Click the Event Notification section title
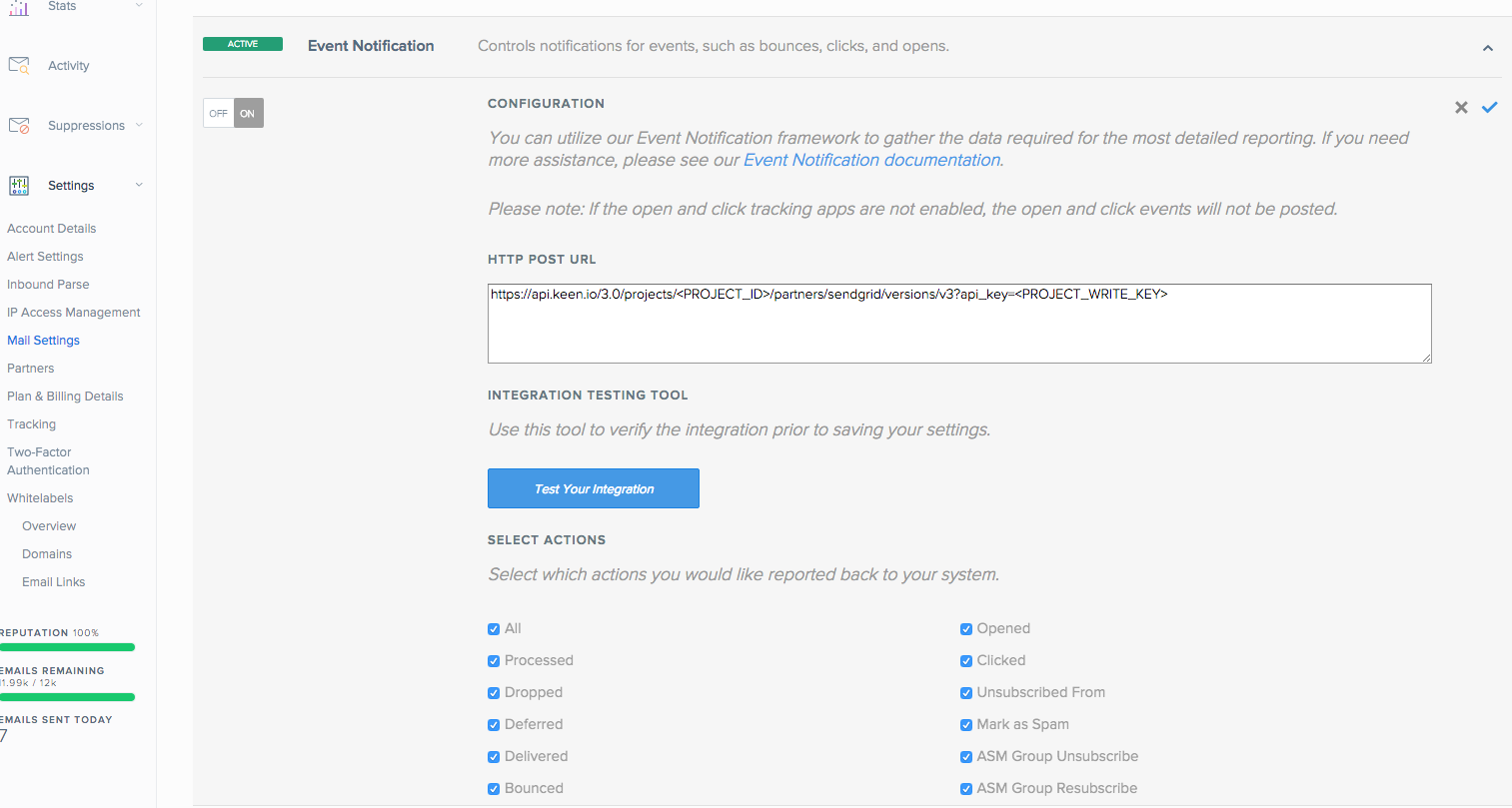Screen dimensions: 1512x808 click(371, 46)
